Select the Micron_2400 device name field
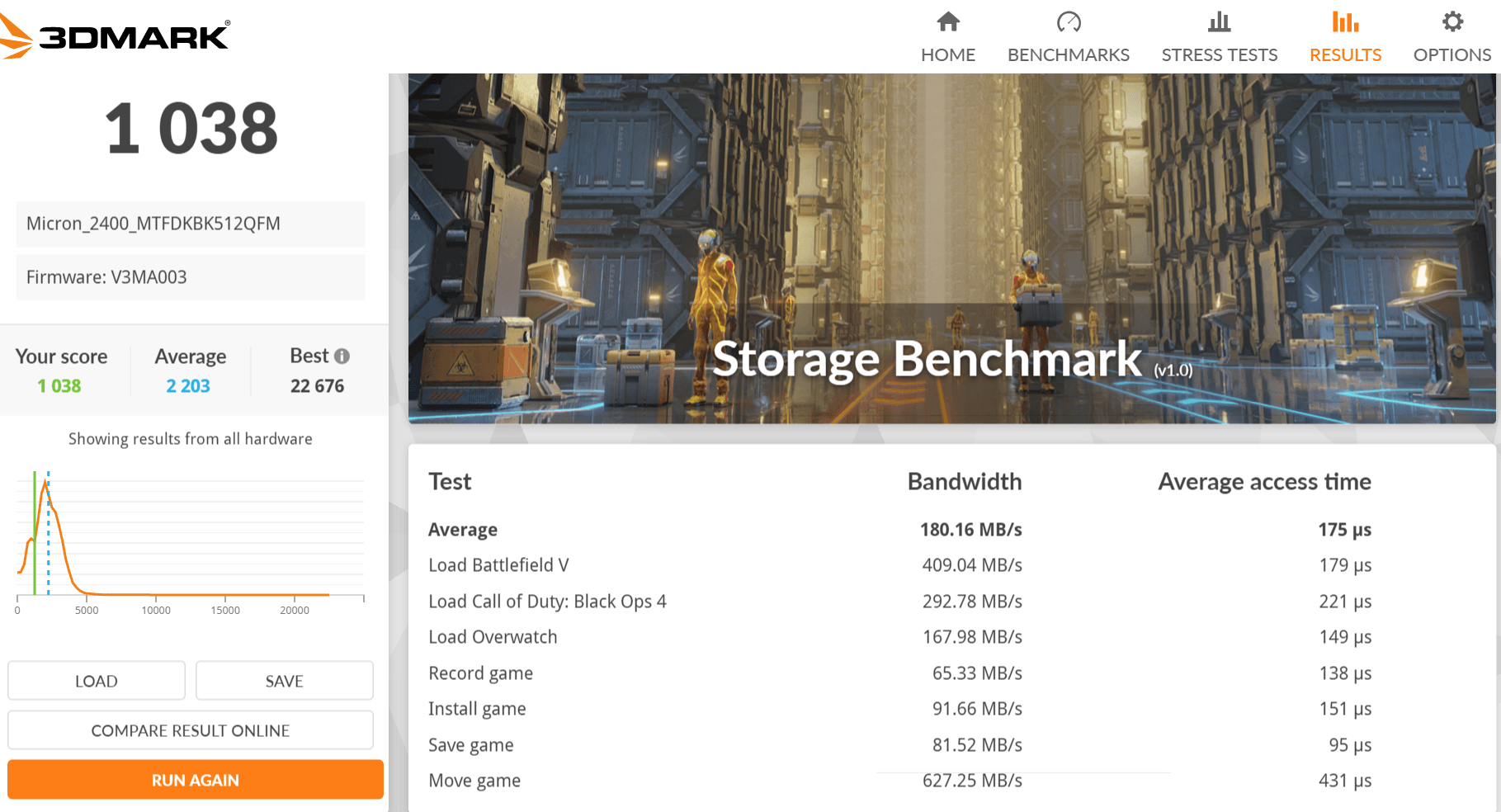This screenshot has width=1501, height=812. click(x=191, y=224)
